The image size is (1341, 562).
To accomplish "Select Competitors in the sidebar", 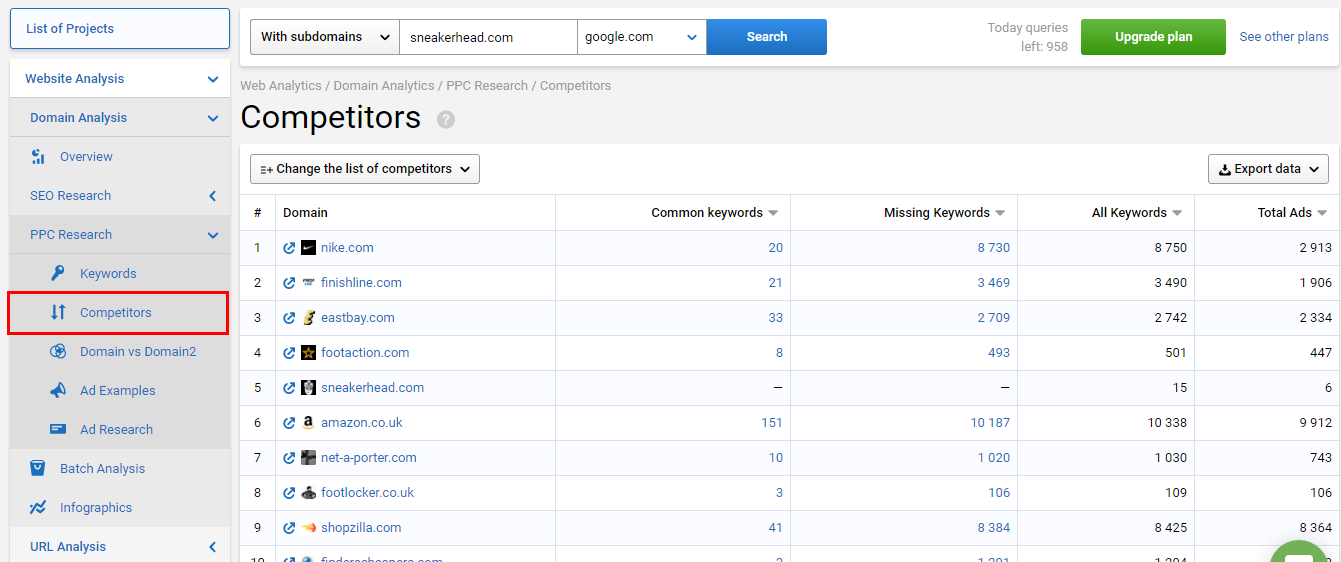I will (x=118, y=313).
